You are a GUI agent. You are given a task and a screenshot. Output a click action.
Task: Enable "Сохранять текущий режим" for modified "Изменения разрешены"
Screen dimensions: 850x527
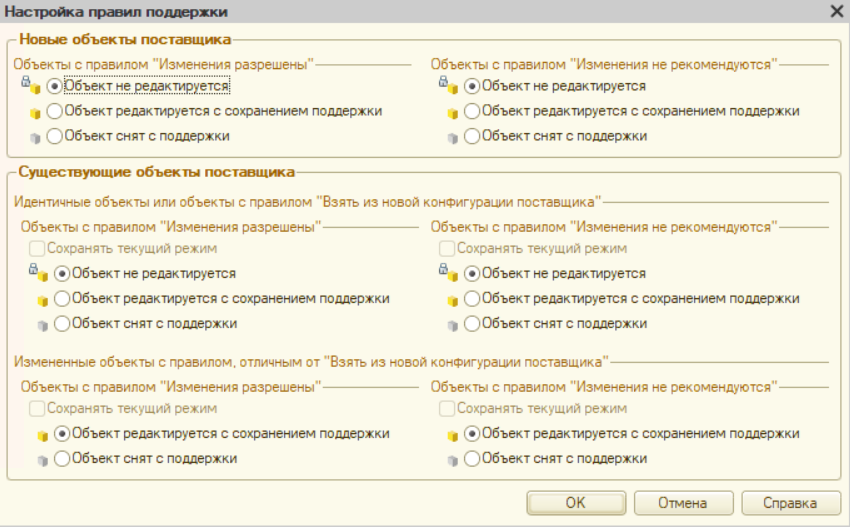click(x=38, y=409)
